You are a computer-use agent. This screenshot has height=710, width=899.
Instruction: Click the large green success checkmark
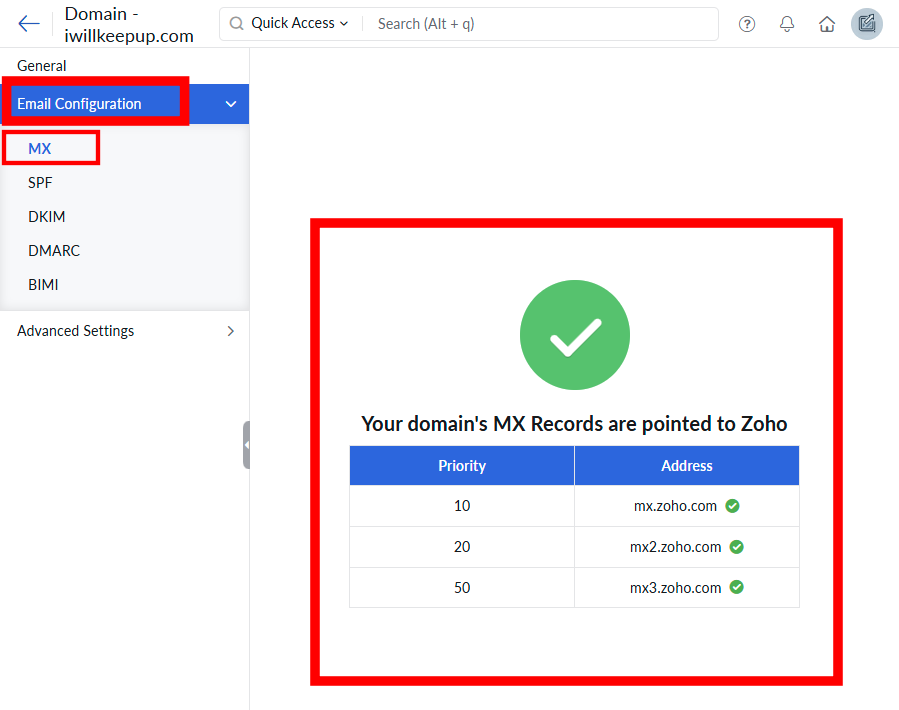click(x=575, y=335)
